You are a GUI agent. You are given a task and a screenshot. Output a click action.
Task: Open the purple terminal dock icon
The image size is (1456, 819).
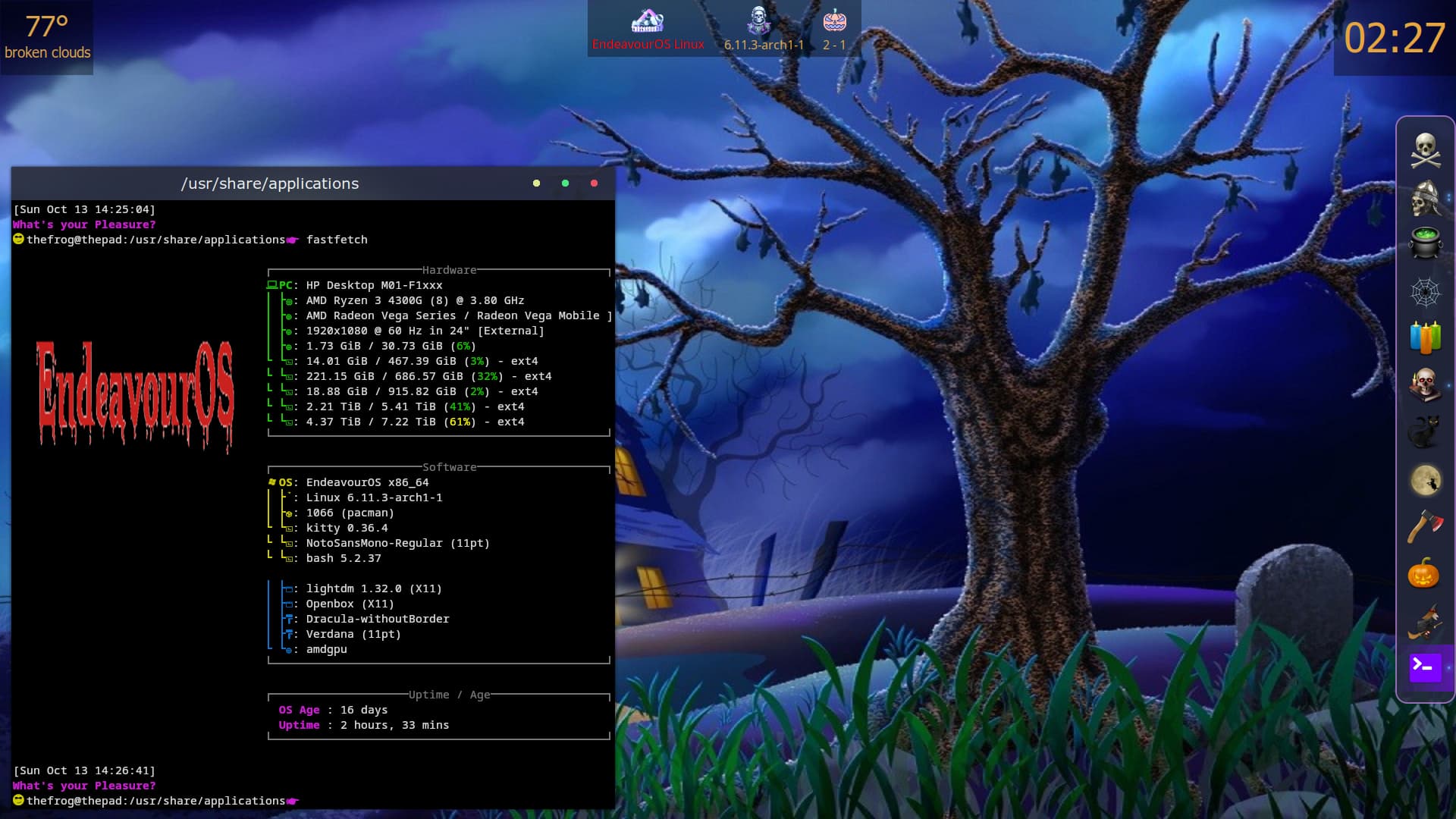(x=1425, y=668)
